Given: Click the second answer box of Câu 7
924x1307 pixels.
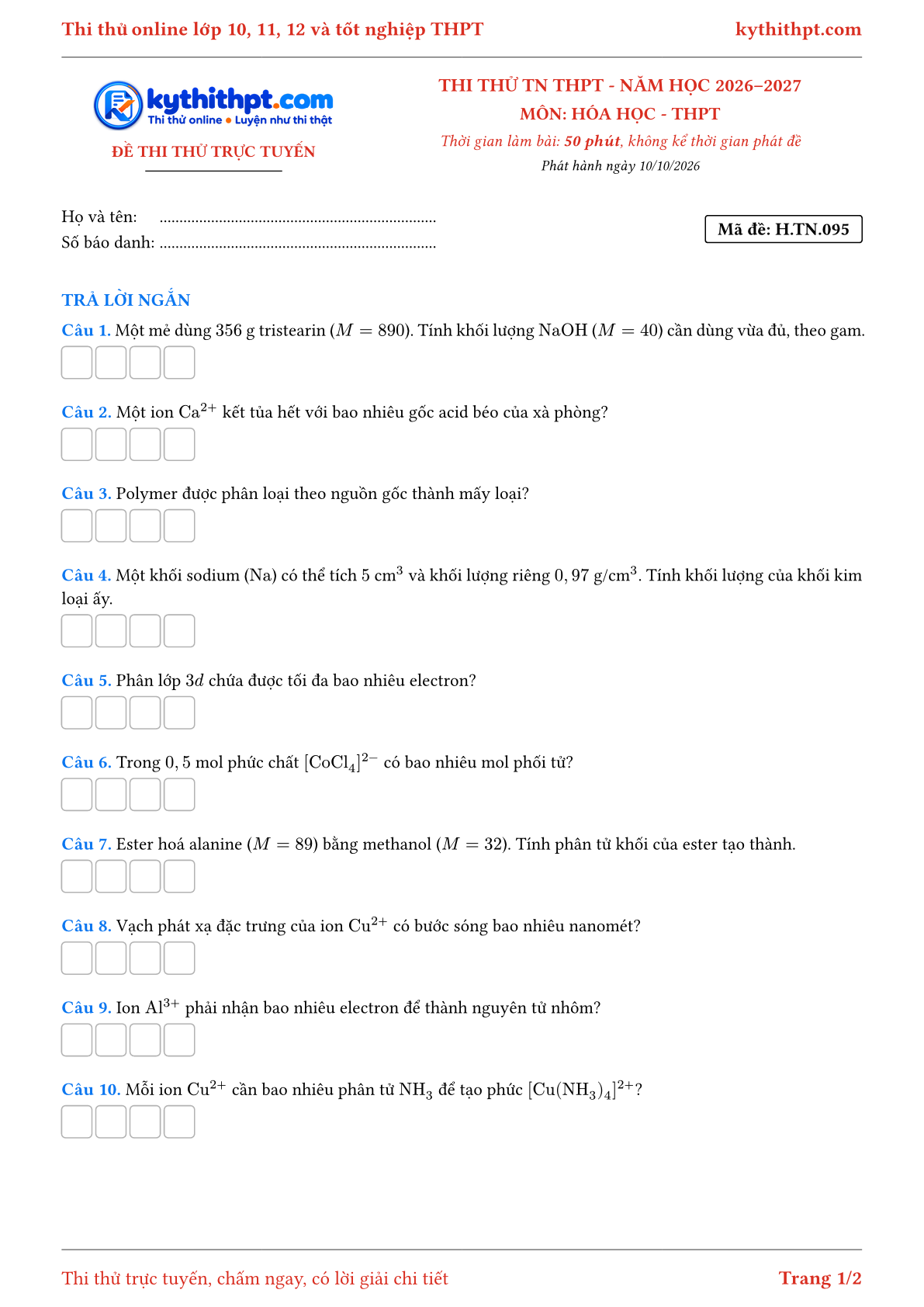Looking at the screenshot, I should pos(111,876).
